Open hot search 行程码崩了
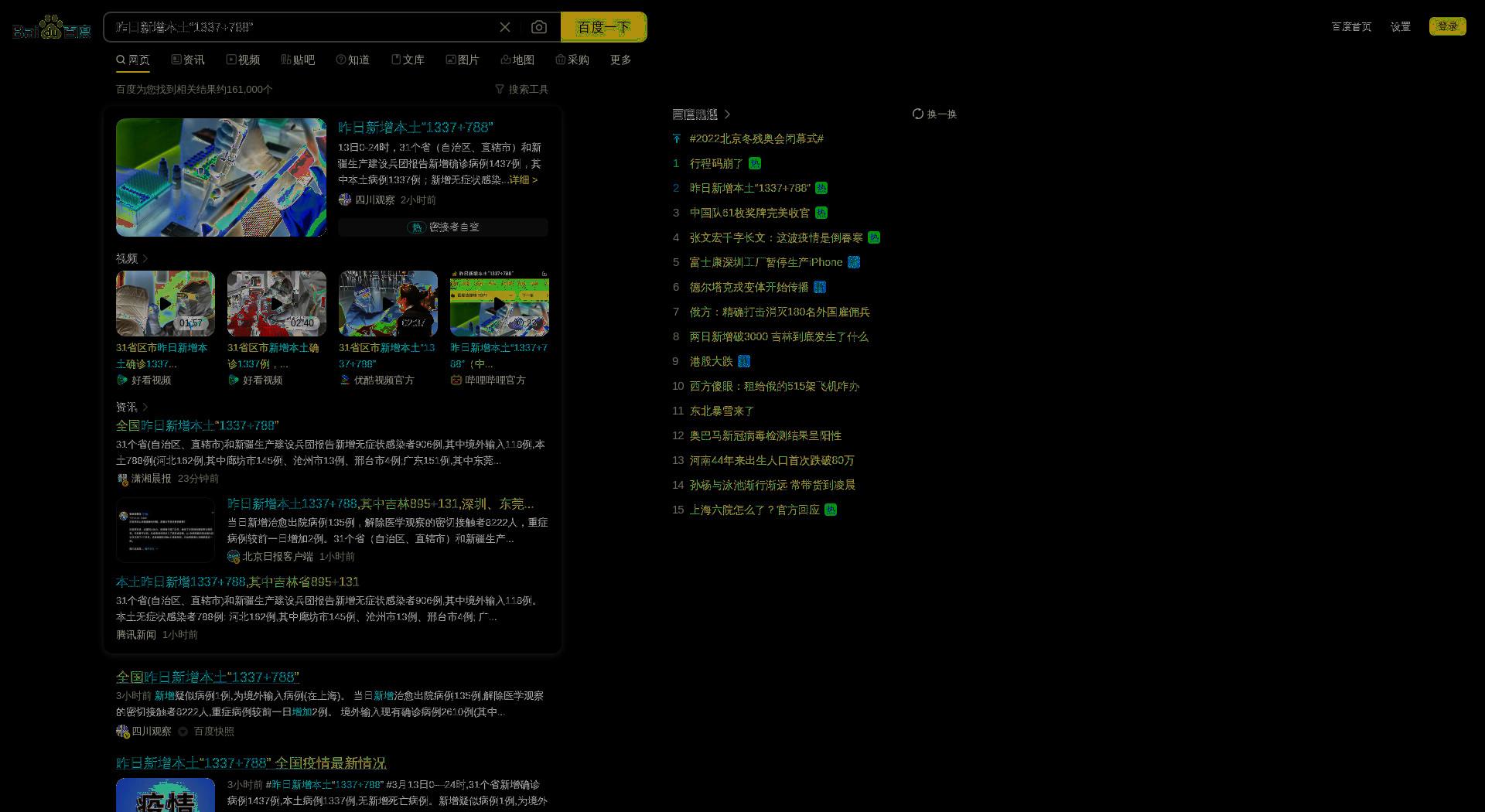The width and height of the screenshot is (1485, 812). click(716, 163)
